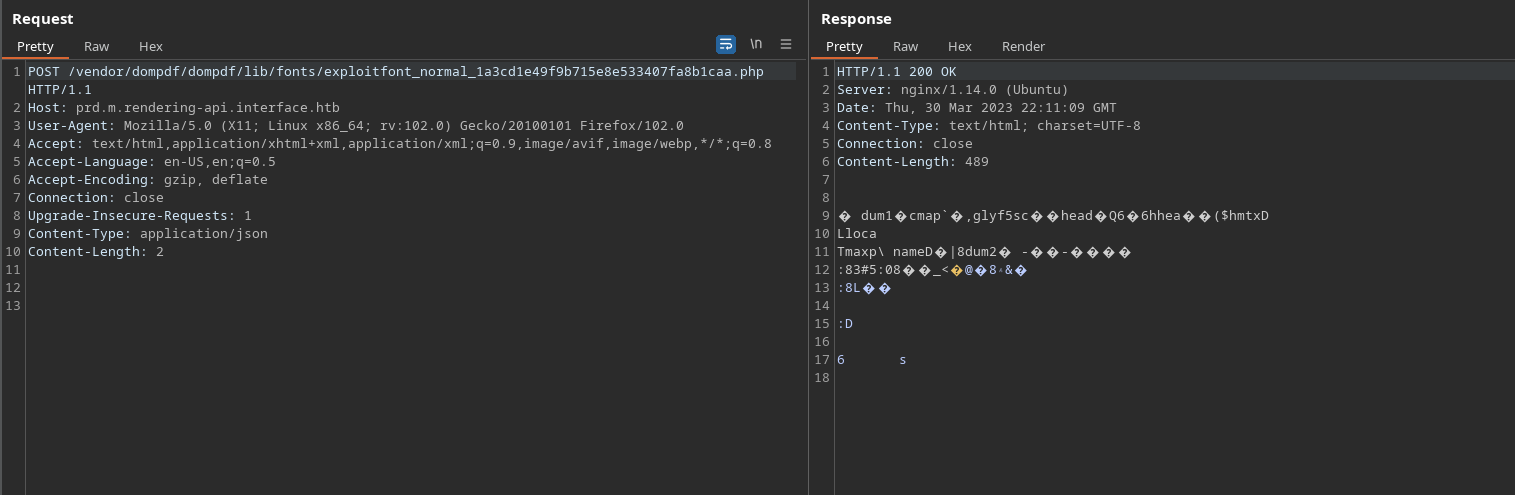Click the Server nginx response header
This screenshot has height=495, width=1515.
coord(952,90)
